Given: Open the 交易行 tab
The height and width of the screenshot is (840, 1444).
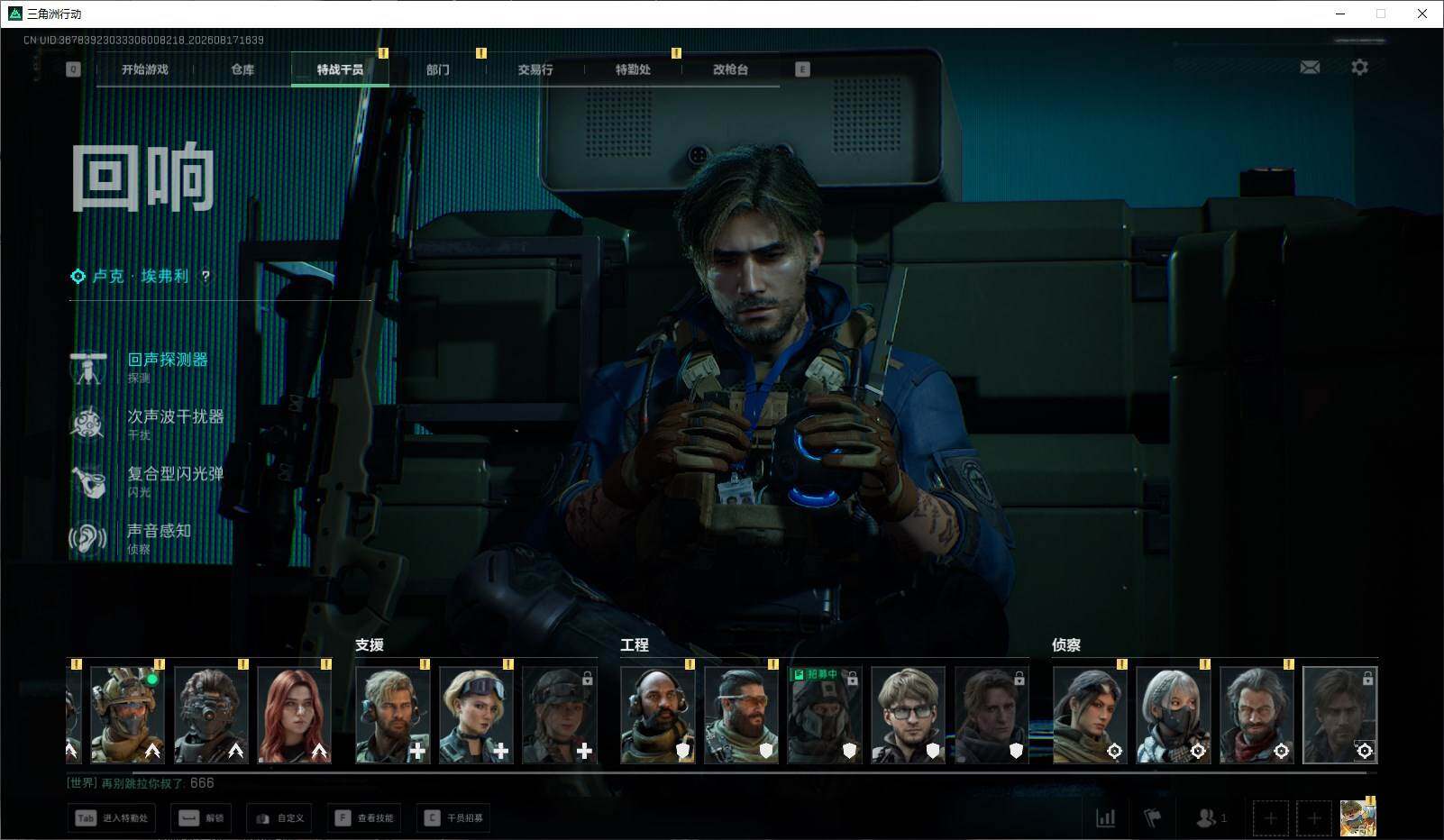Looking at the screenshot, I should tap(535, 69).
